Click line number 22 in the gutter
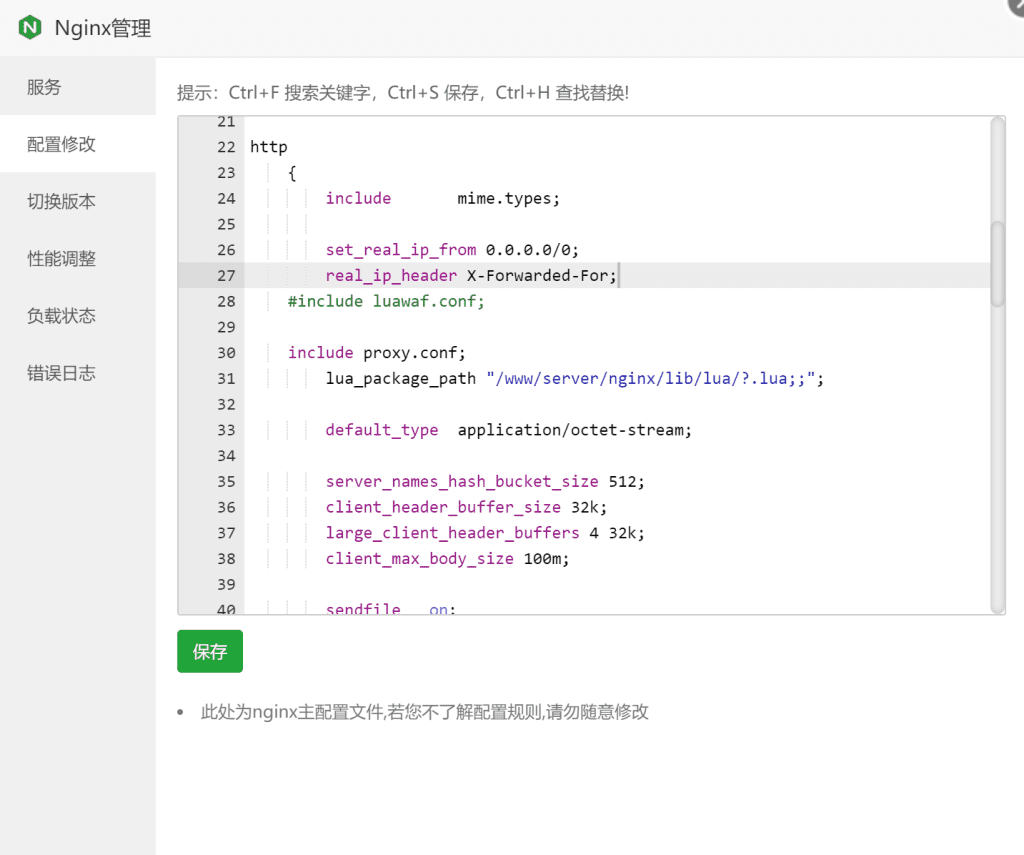The height and width of the screenshot is (855, 1024). coord(225,147)
